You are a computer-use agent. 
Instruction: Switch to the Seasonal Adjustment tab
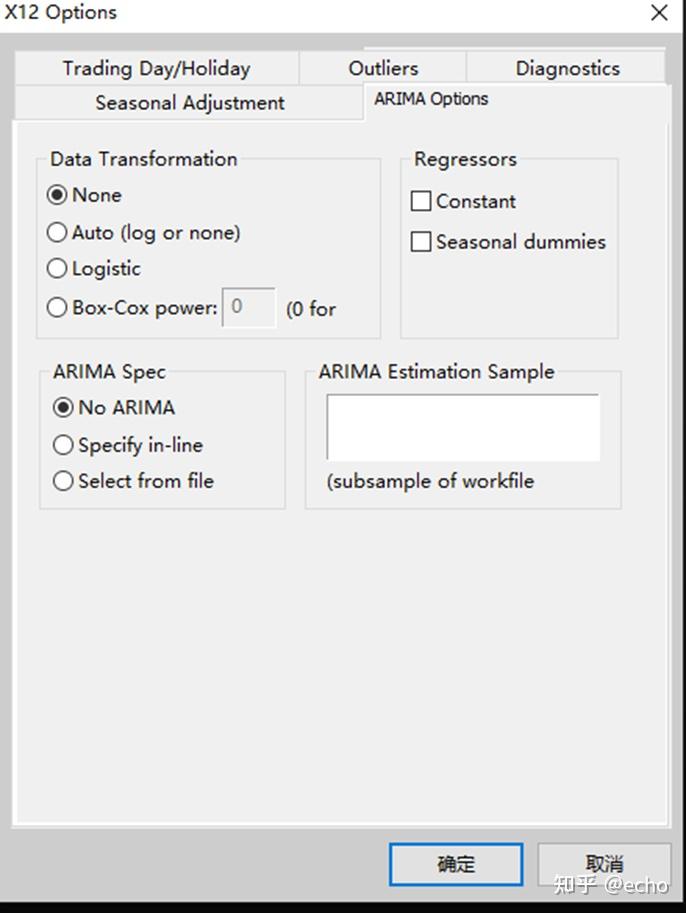[x=190, y=102]
